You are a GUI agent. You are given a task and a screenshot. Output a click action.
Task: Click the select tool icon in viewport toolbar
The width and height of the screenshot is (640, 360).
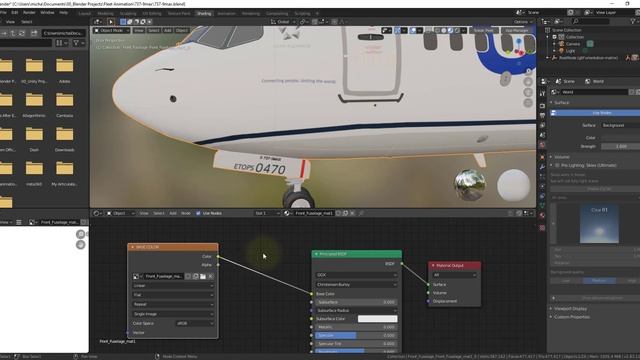pos(111,22)
